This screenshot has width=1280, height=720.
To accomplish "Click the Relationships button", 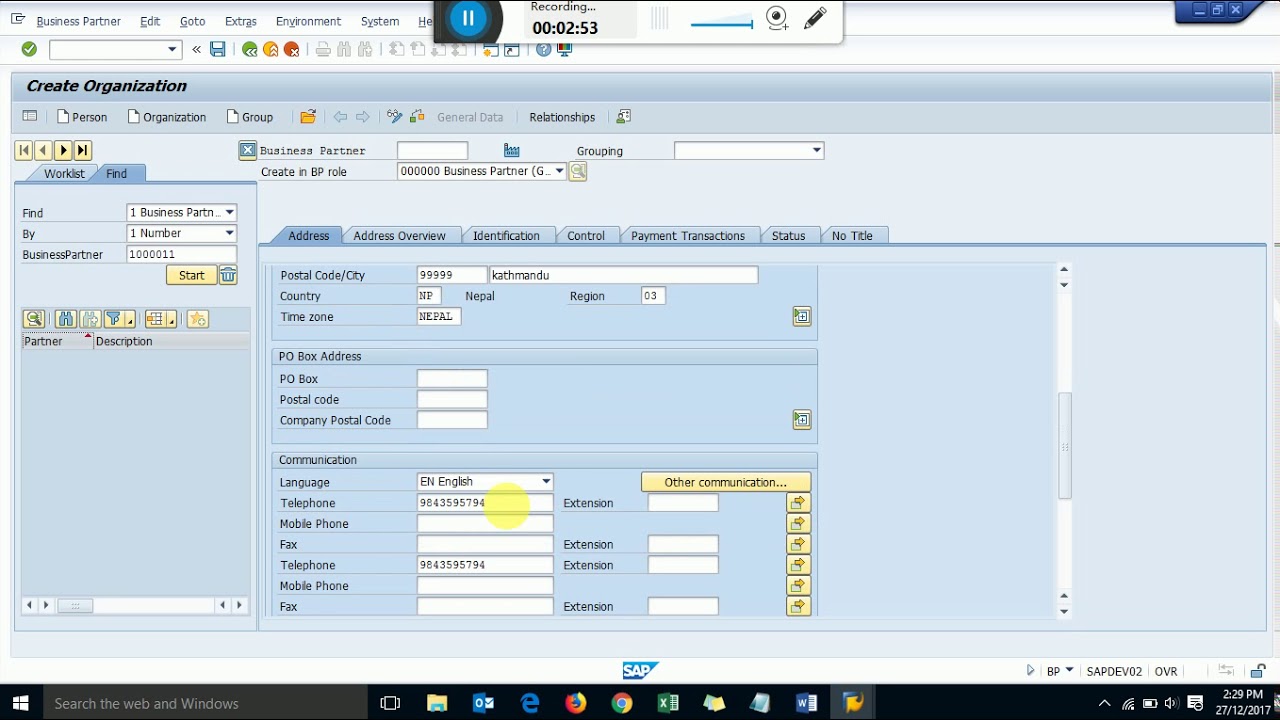I will pyautogui.click(x=562, y=117).
